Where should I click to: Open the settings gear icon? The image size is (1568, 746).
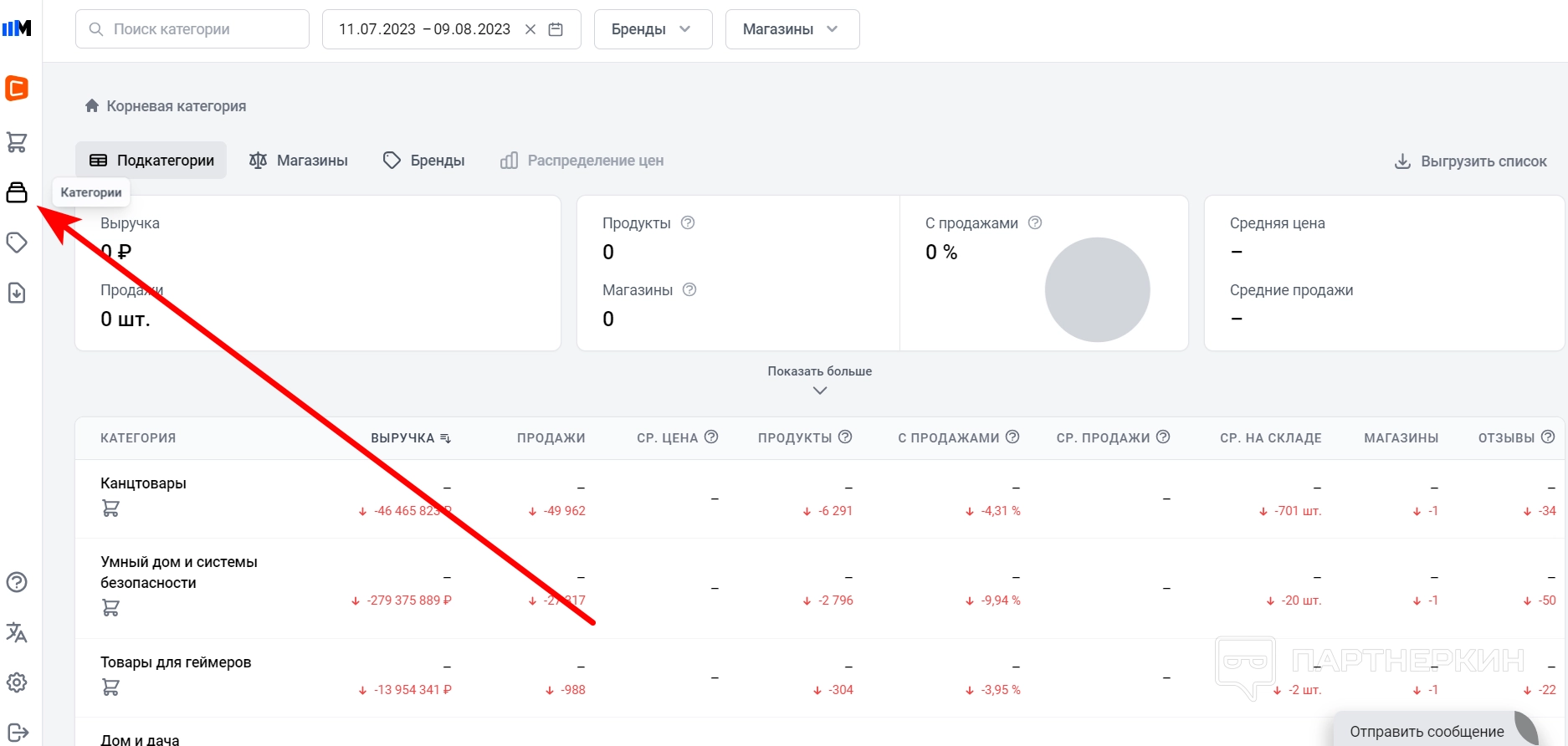click(x=17, y=682)
